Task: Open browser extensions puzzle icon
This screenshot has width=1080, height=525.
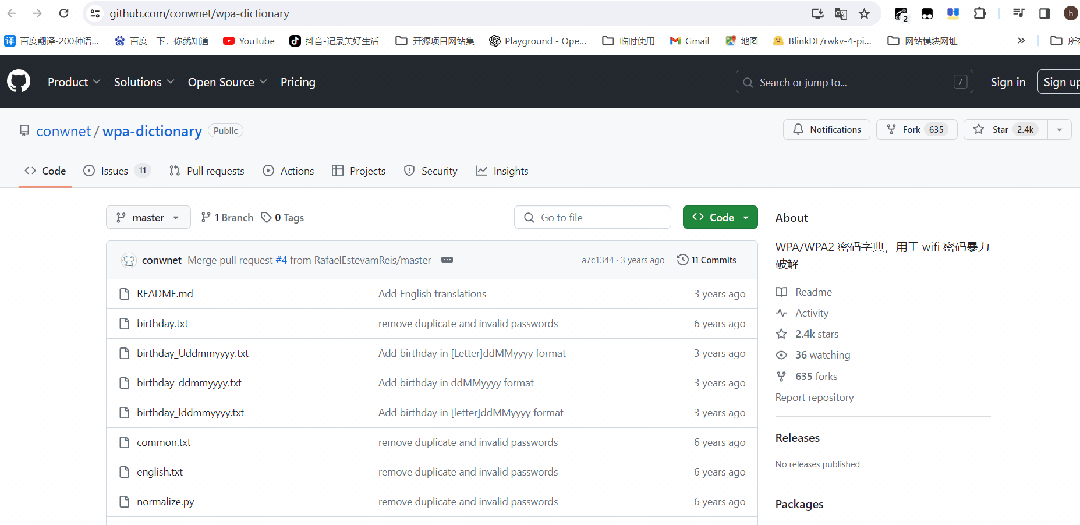Action: [x=979, y=13]
